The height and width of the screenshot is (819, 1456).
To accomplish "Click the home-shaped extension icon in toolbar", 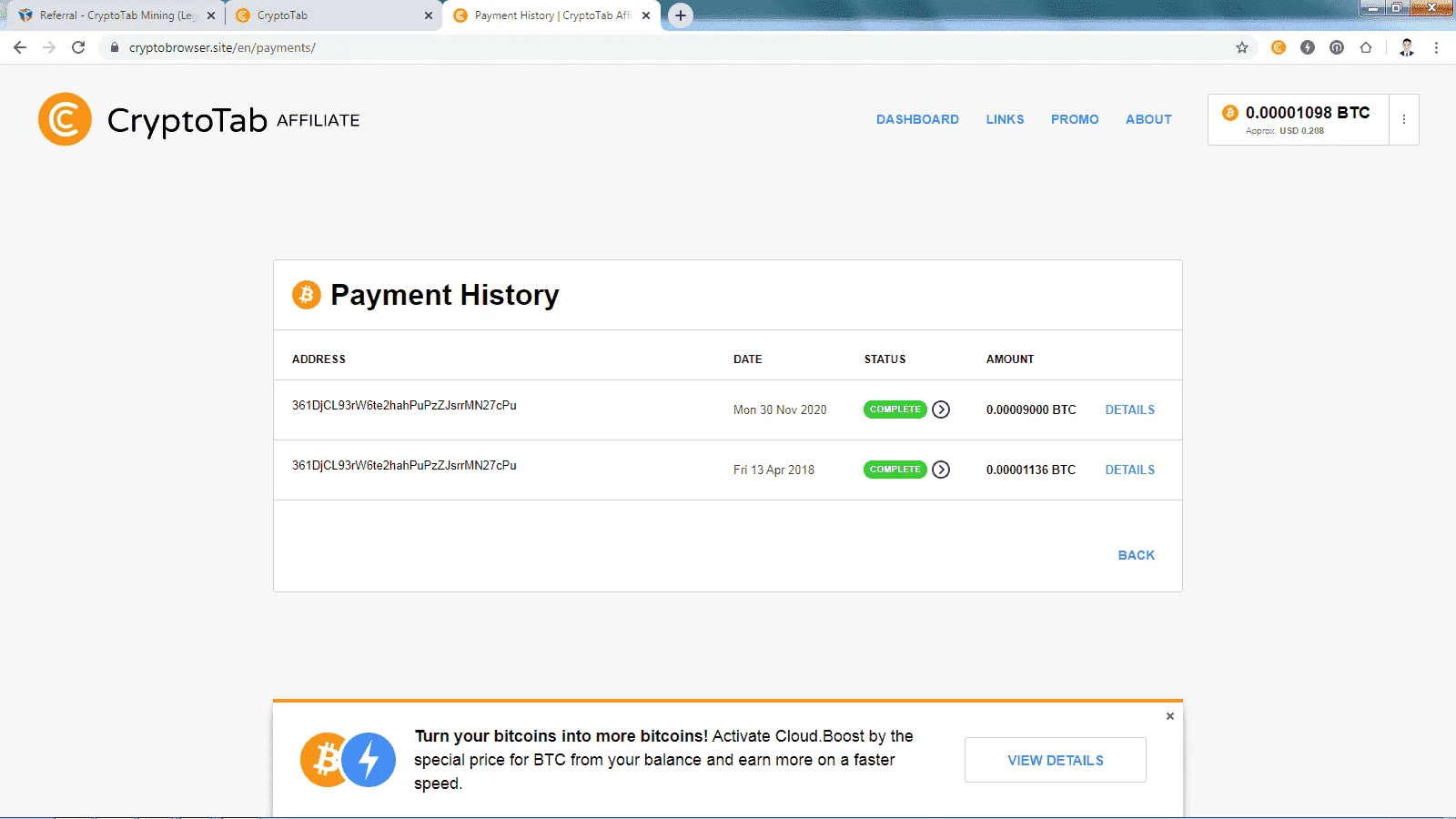I will pyautogui.click(x=1366, y=47).
